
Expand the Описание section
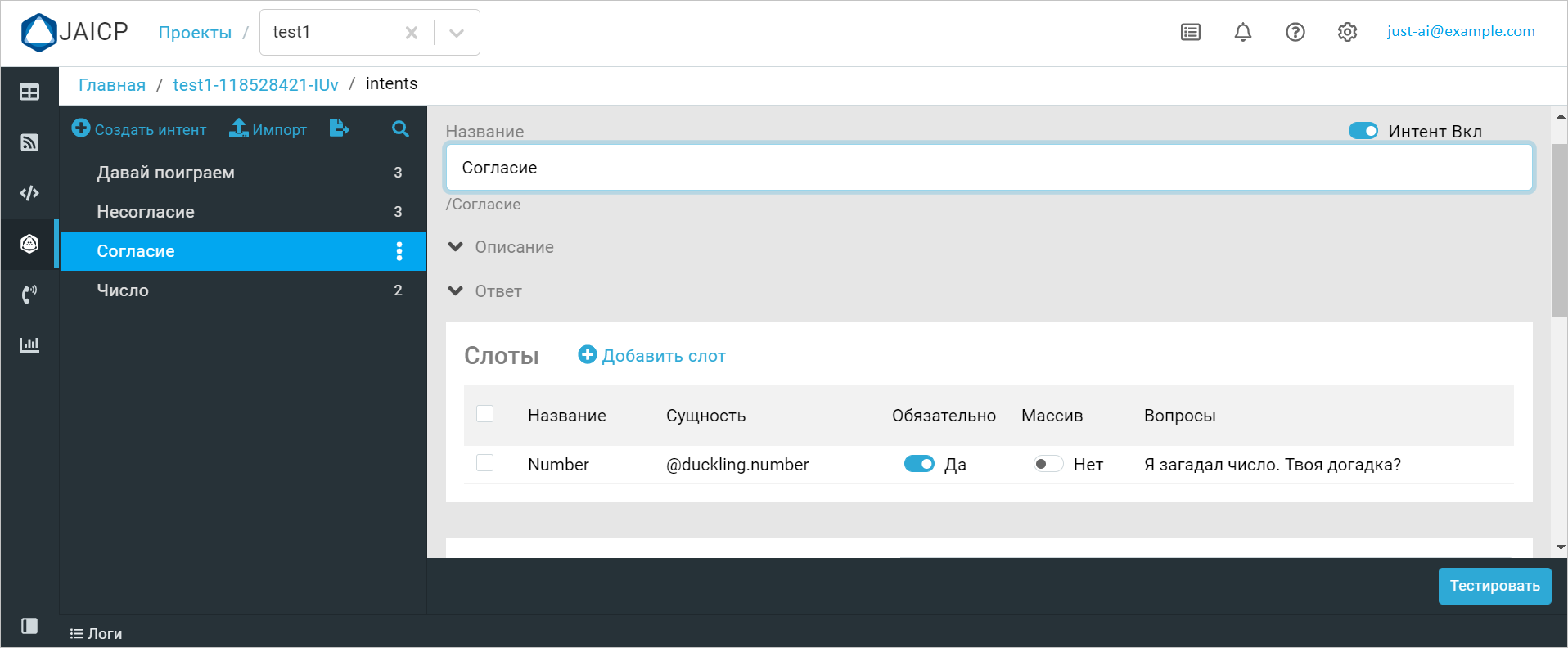tap(501, 247)
